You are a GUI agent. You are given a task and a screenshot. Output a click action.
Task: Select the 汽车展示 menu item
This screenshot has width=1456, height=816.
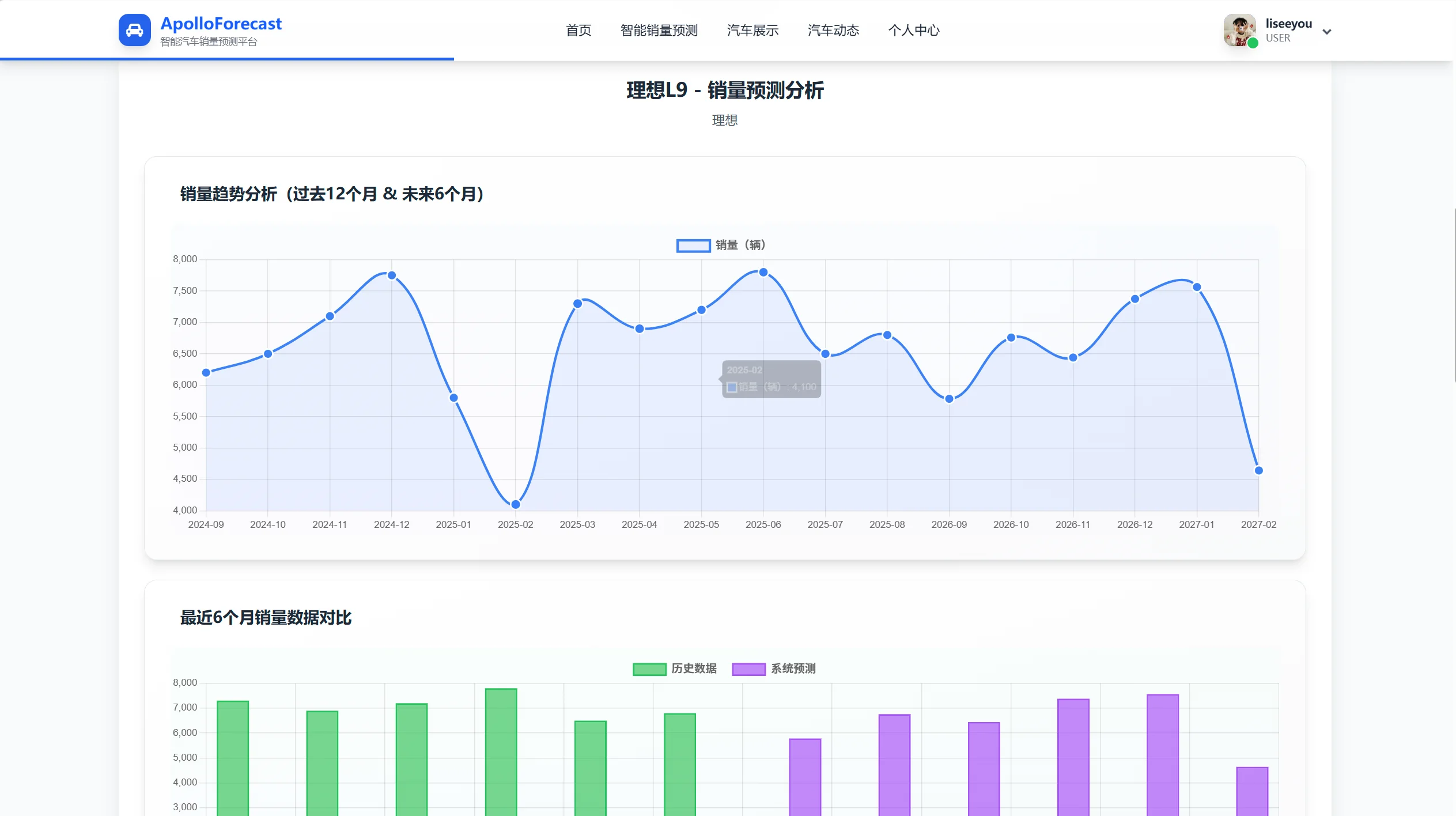[x=752, y=30]
